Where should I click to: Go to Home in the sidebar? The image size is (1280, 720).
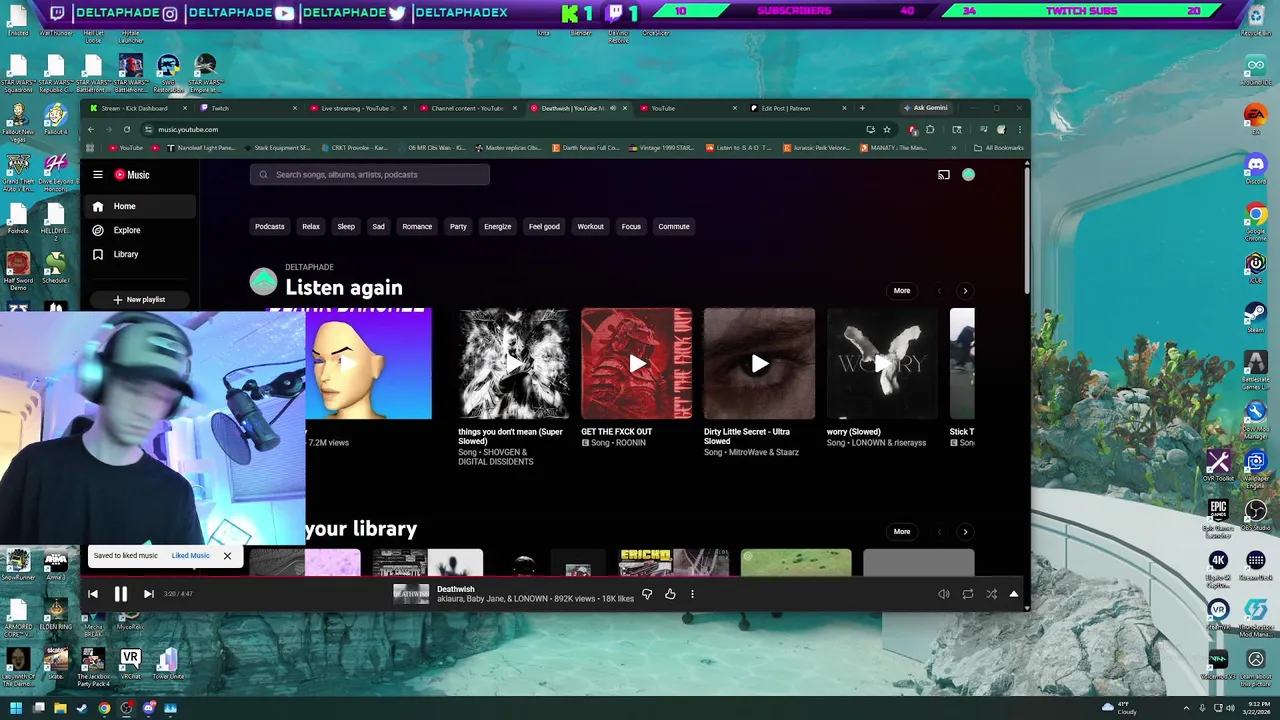139,206
